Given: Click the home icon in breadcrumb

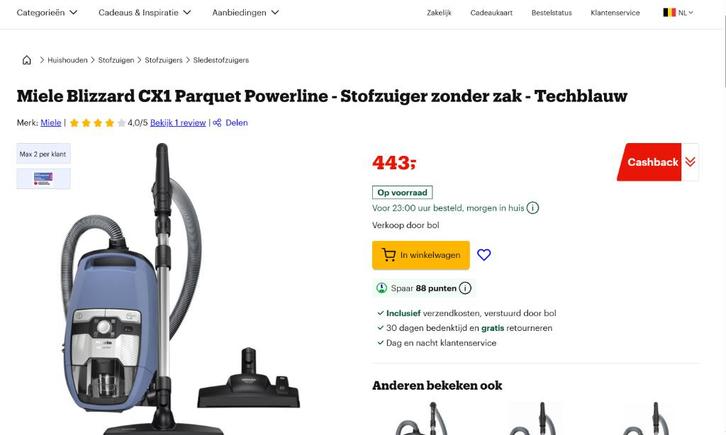Looking at the screenshot, I should coord(27,60).
